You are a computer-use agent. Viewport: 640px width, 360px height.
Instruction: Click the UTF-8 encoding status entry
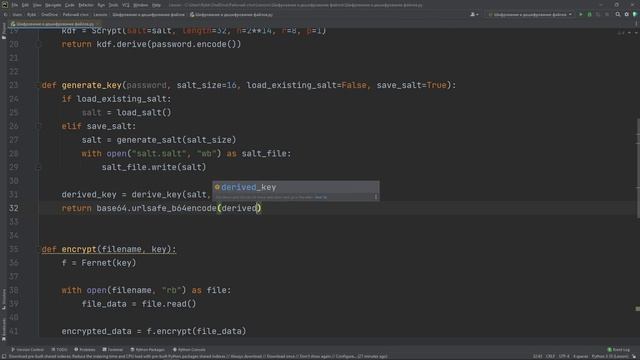point(564,356)
